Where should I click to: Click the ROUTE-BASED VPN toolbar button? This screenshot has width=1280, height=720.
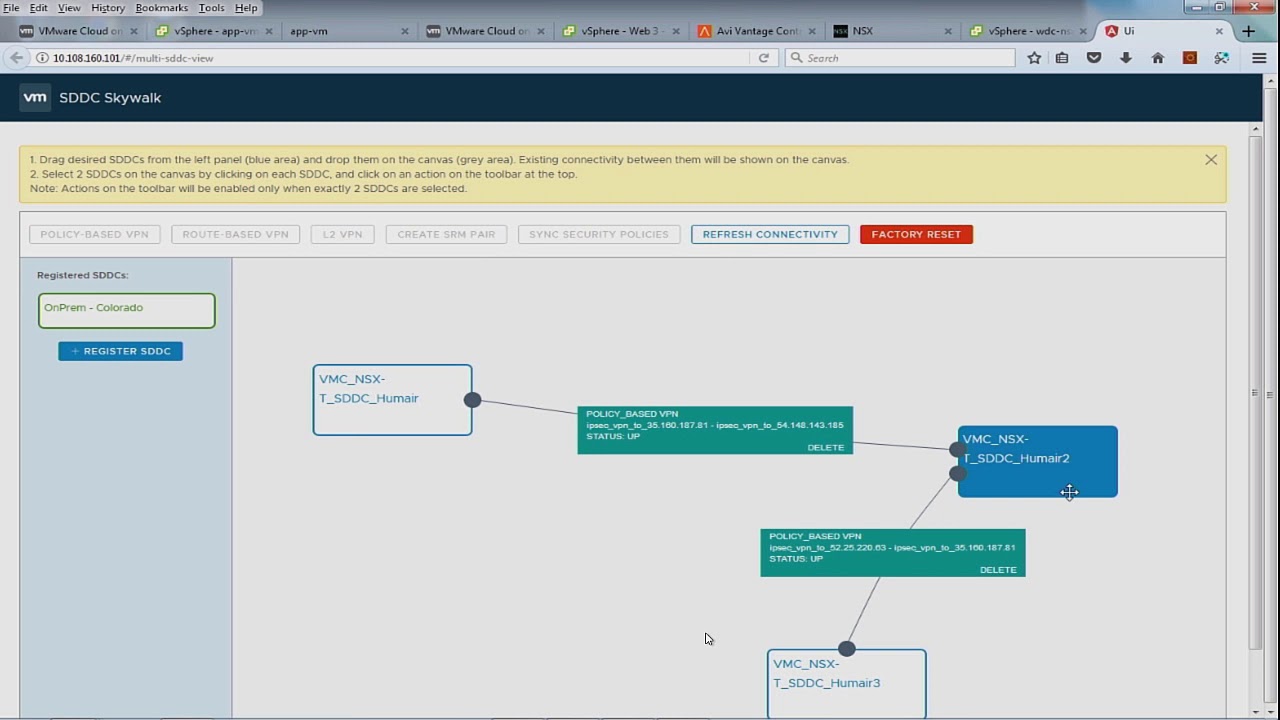(235, 234)
